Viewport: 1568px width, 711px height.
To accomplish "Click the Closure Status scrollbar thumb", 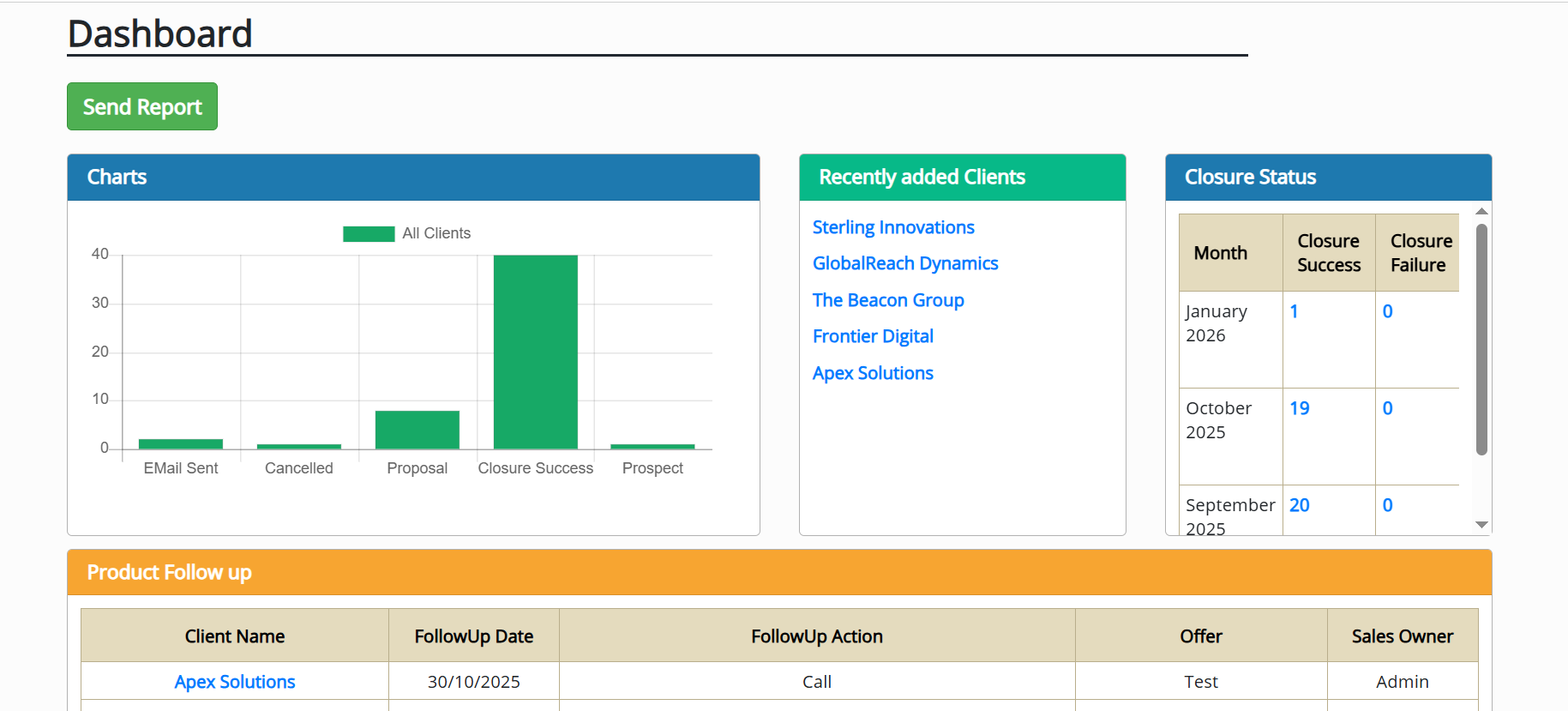I will (1481, 339).
